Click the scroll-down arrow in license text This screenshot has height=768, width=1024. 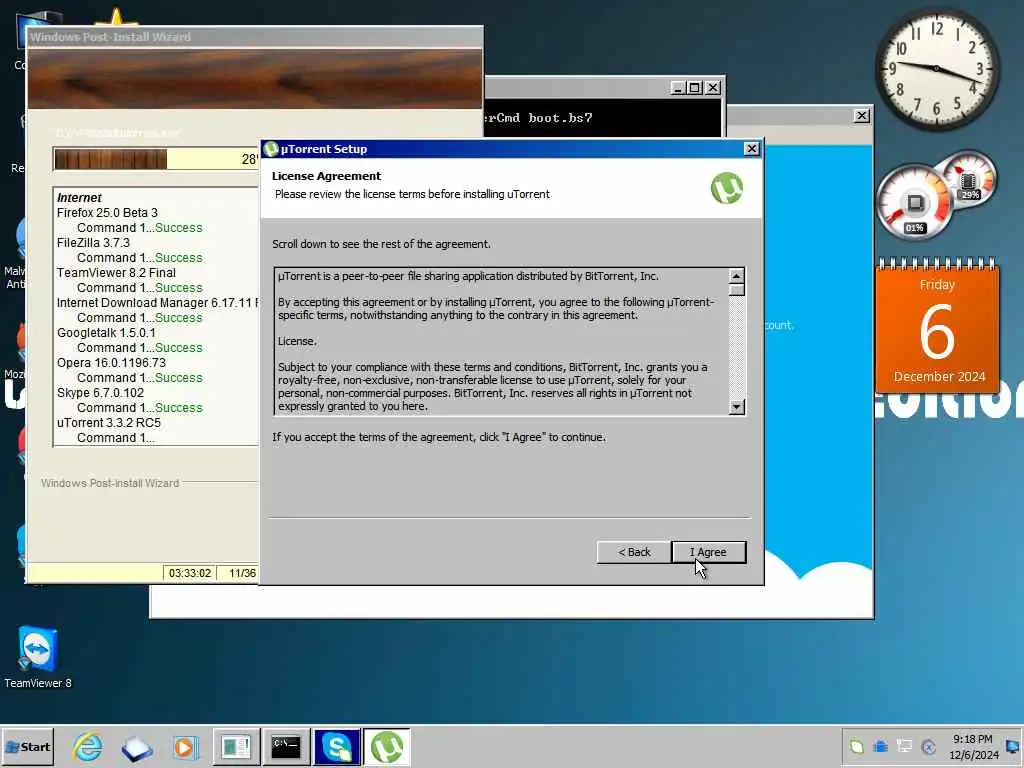(737, 407)
